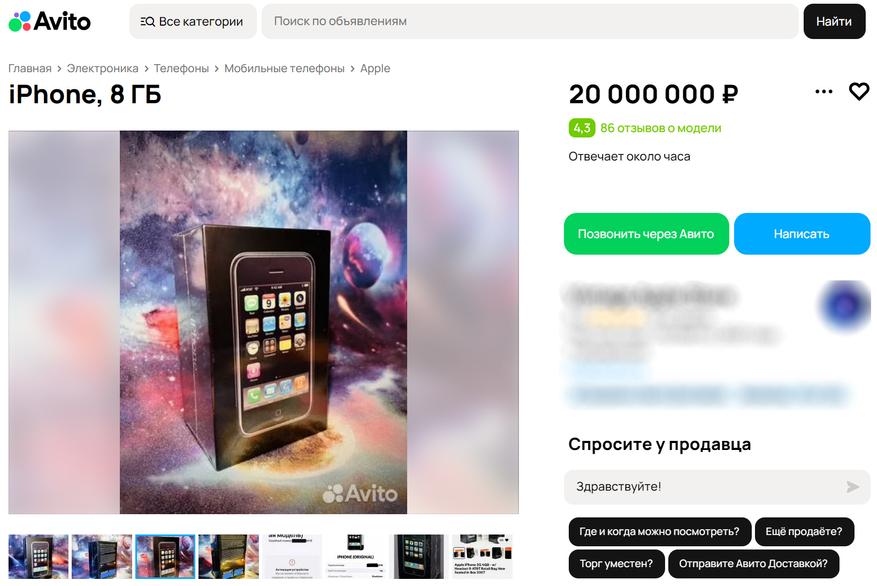The width and height of the screenshot is (877, 586).
Task: Open the last thumbnail with multiple boxes
Action: click(482, 556)
